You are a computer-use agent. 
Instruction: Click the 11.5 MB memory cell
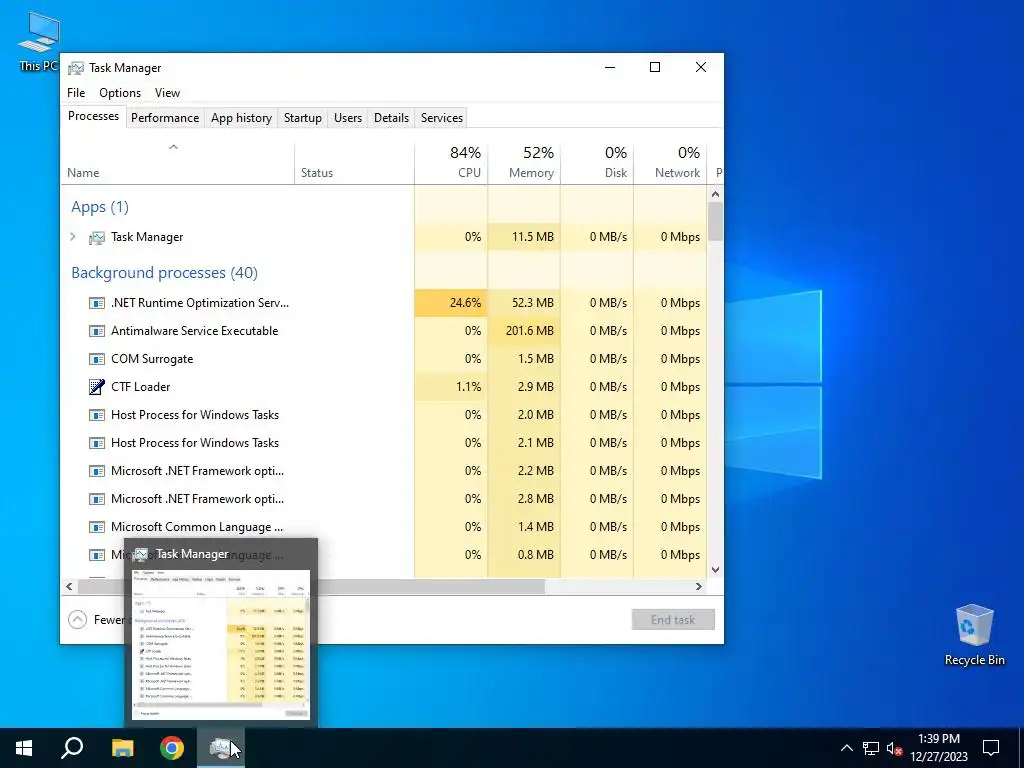click(524, 237)
